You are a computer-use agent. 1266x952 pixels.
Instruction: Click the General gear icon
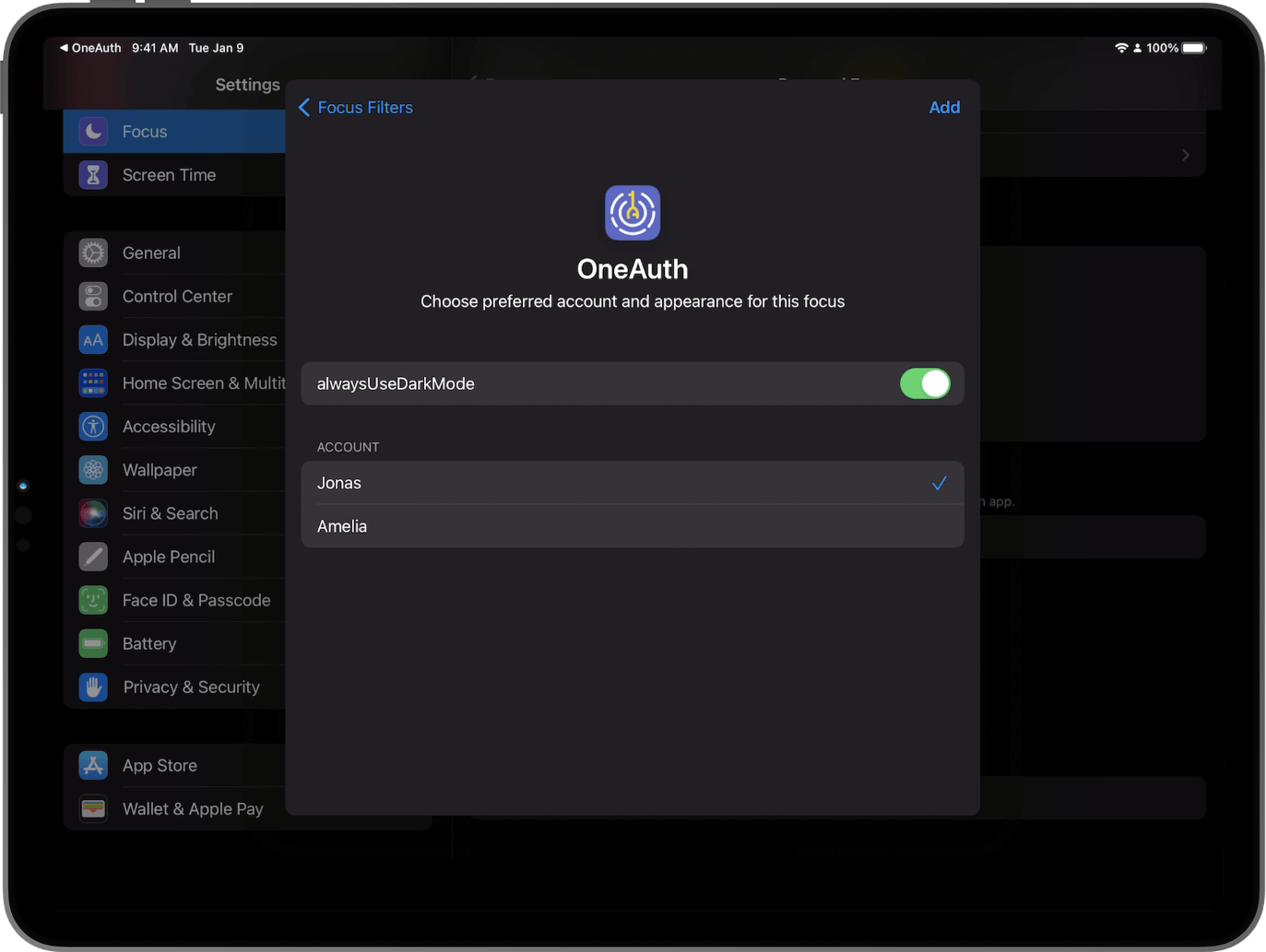(93, 253)
